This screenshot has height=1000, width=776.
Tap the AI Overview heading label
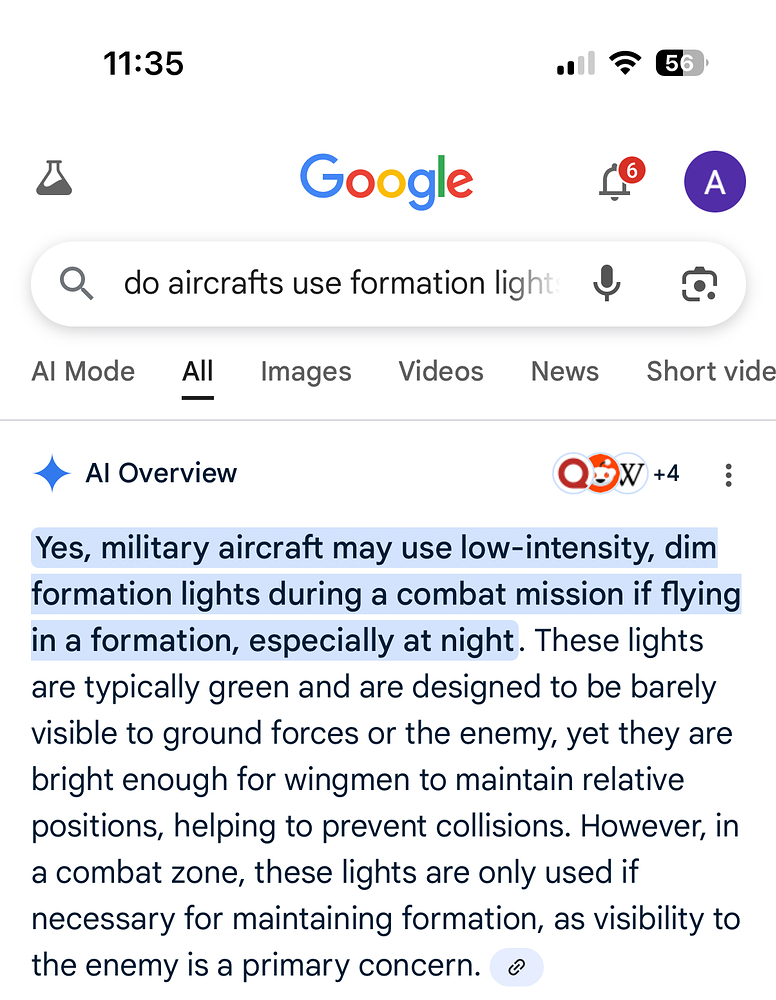point(161,473)
